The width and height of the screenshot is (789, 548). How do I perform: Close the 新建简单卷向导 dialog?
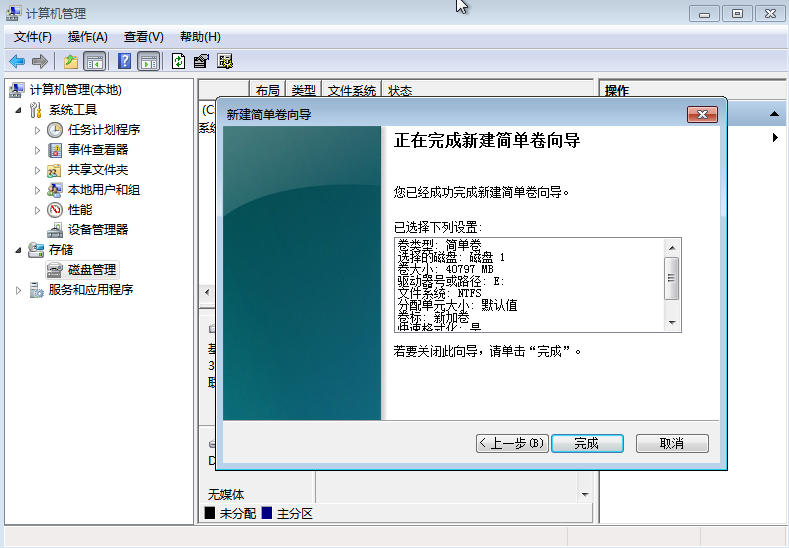[702, 114]
